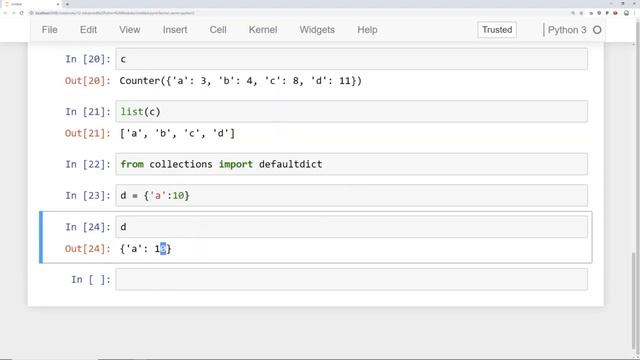Open the Widgets menu
Viewport: 640px width, 360px height.
pos(317,30)
